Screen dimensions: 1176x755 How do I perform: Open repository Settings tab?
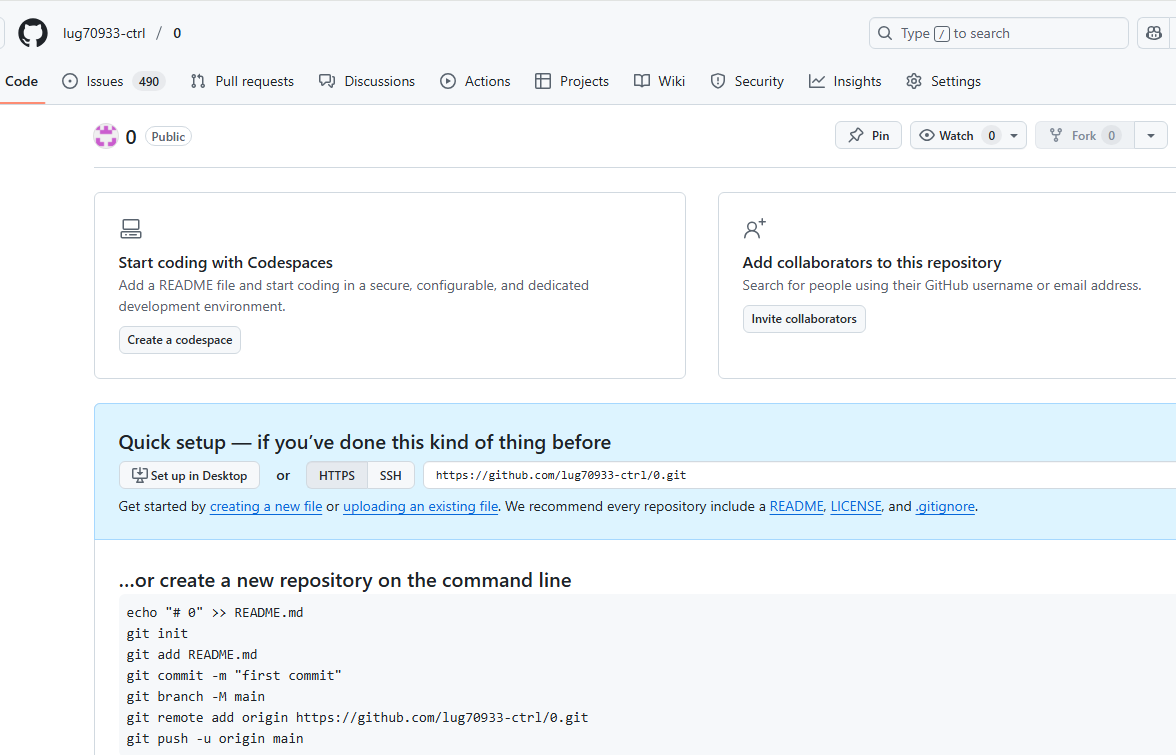click(x=944, y=81)
